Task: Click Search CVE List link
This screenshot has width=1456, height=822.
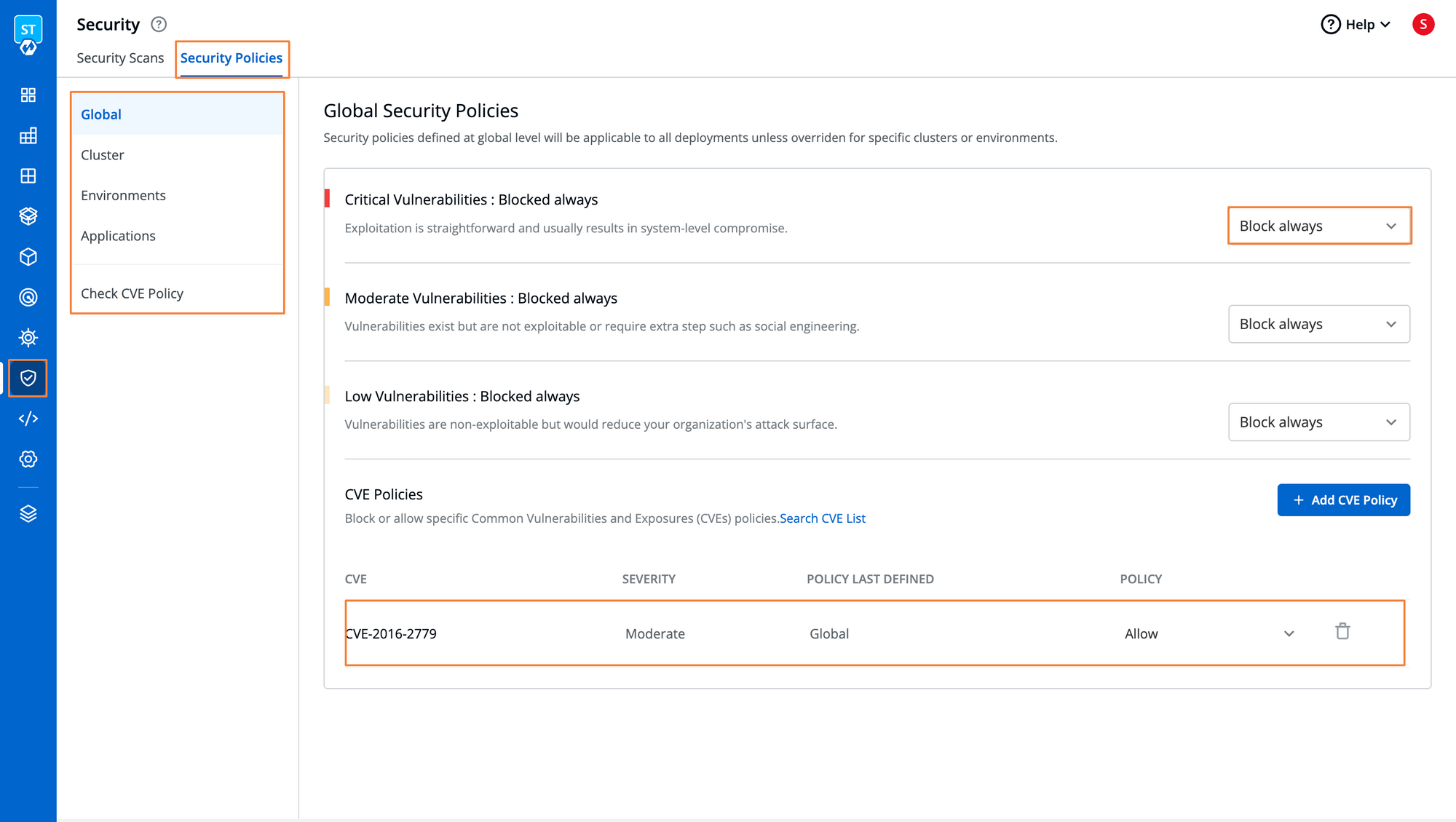Action: coord(823,518)
